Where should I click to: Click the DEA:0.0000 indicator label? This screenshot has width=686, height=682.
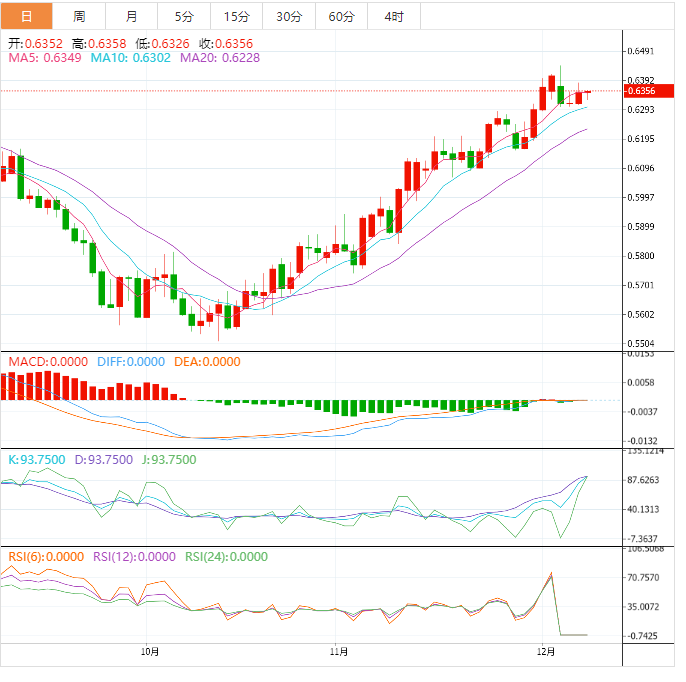tap(207, 362)
